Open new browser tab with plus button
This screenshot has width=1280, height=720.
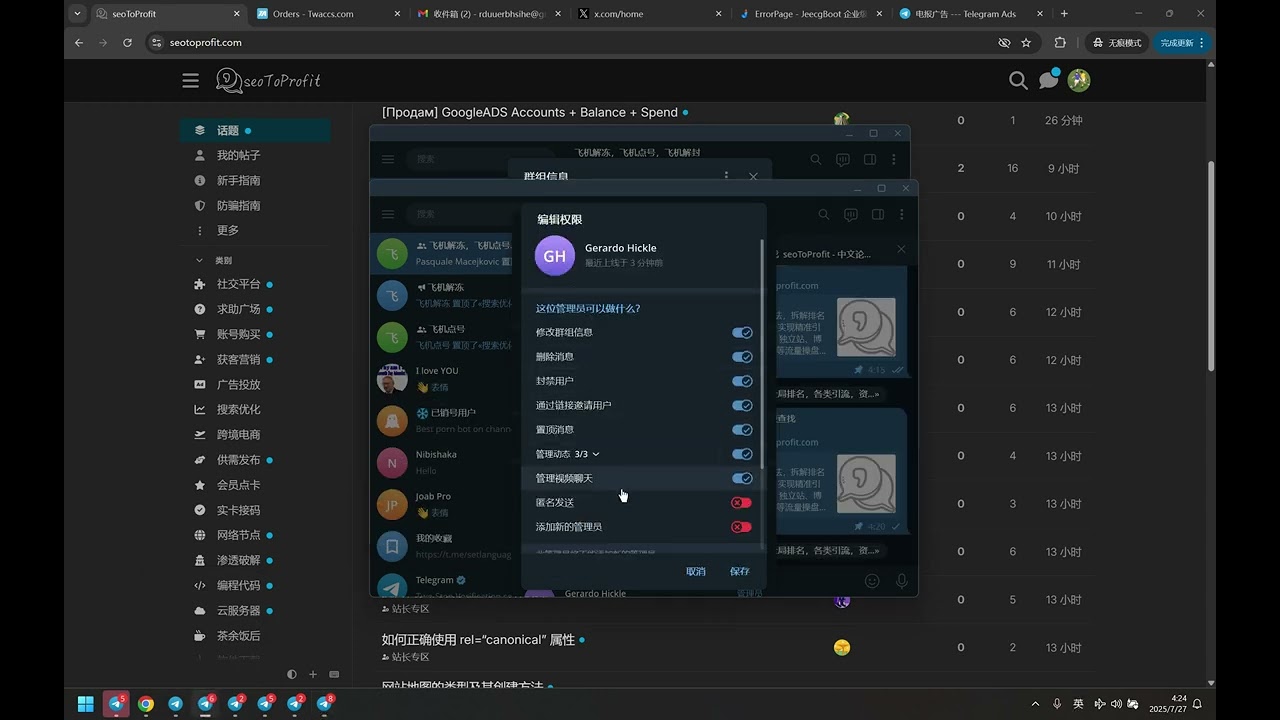pyautogui.click(x=1064, y=14)
